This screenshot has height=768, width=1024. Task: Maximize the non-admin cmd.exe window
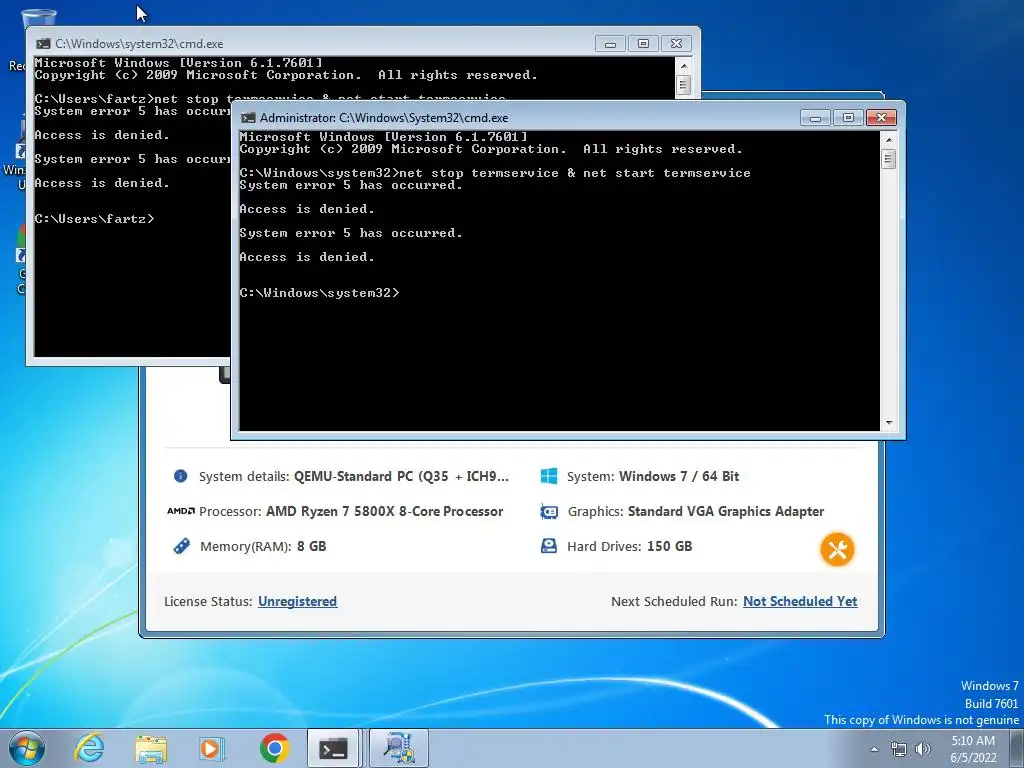(643, 44)
